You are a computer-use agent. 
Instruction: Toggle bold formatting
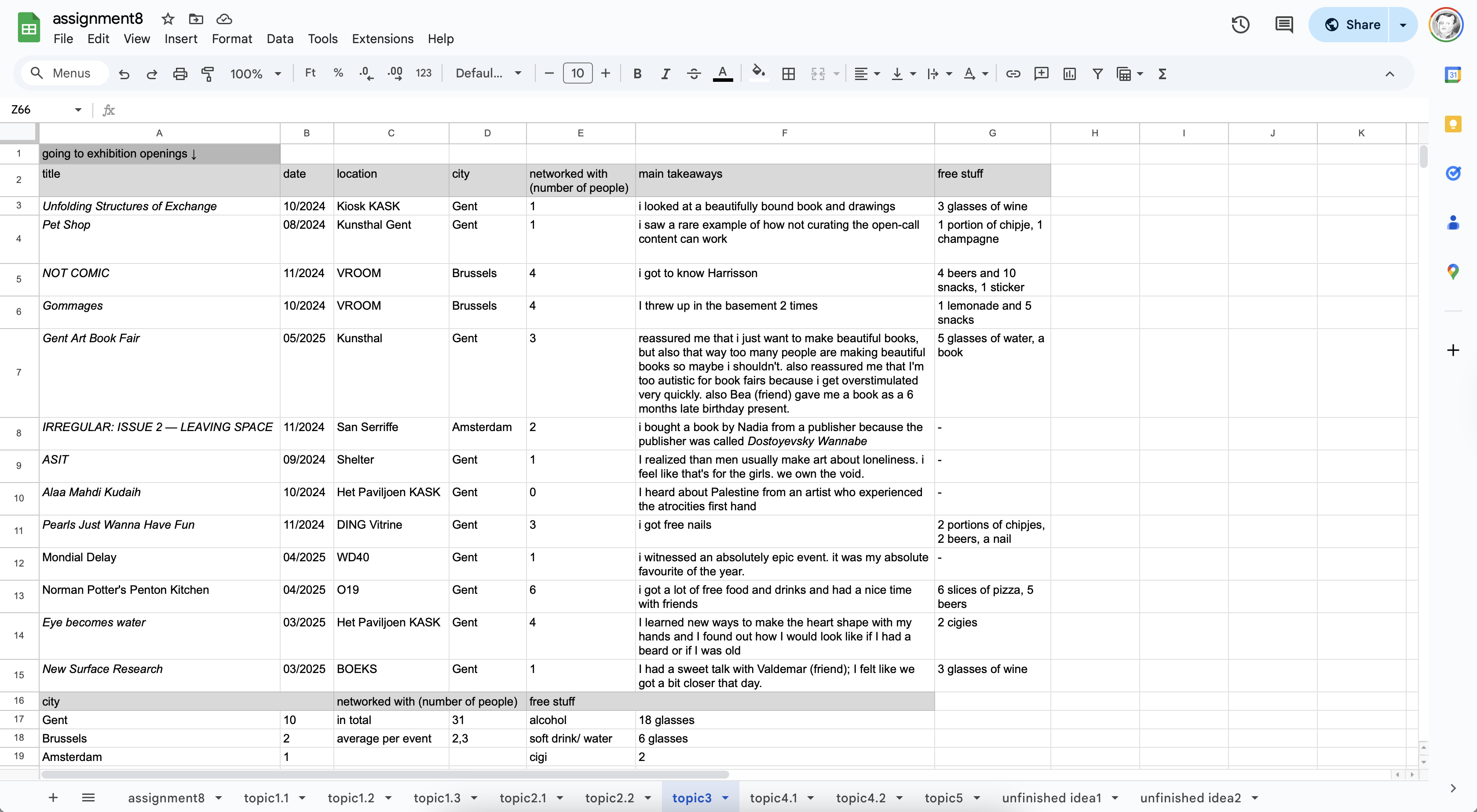pyautogui.click(x=637, y=73)
